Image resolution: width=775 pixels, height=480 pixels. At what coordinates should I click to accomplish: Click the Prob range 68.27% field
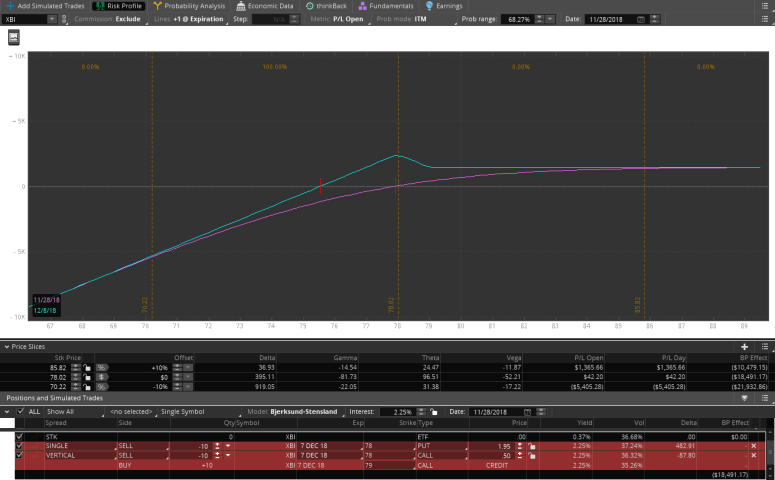[x=517, y=19]
